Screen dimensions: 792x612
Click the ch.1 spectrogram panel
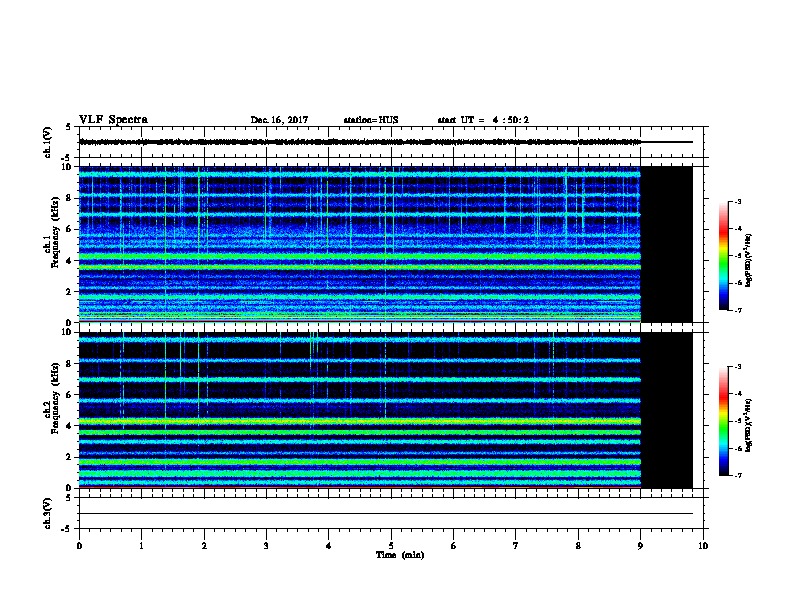pos(385,244)
